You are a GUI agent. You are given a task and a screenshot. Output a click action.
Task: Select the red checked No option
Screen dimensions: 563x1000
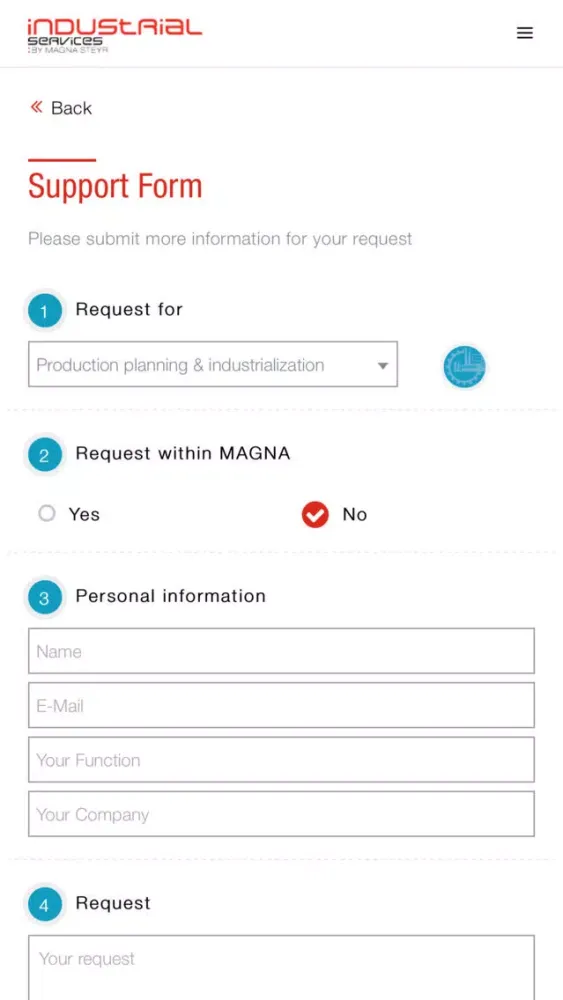pyautogui.click(x=315, y=515)
